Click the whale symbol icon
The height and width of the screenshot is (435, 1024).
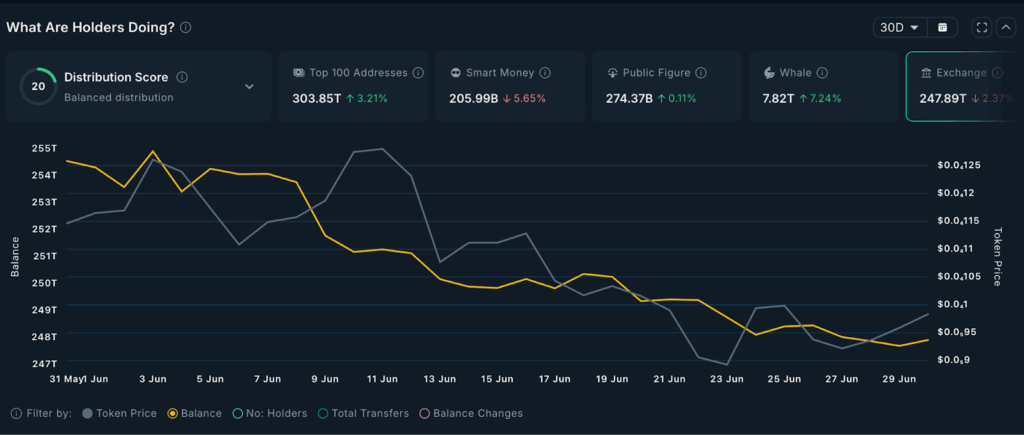click(x=769, y=73)
